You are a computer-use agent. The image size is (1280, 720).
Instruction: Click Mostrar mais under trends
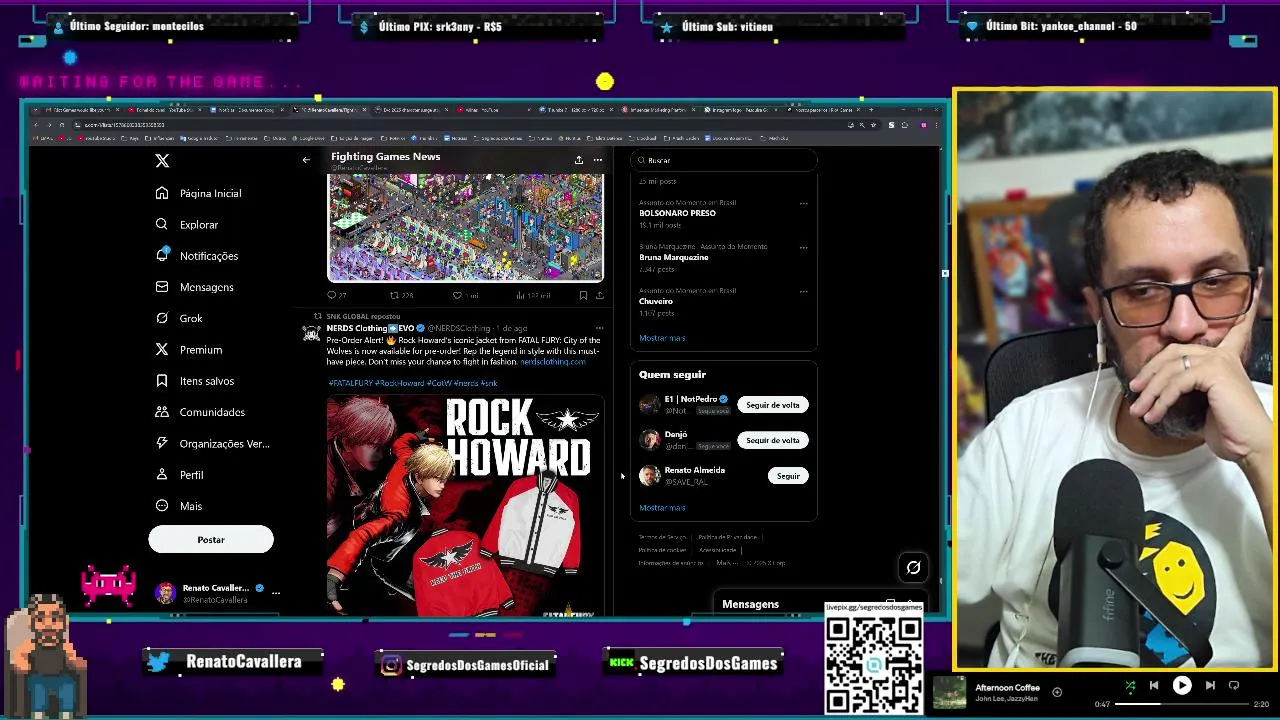tap(662, 338)
